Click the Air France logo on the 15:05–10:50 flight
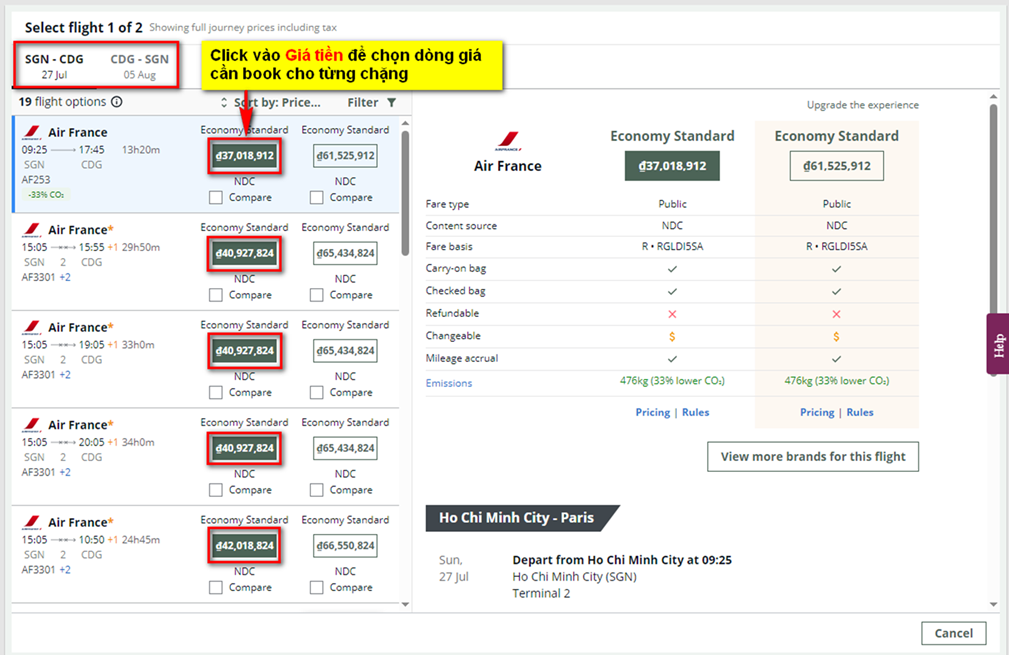 point(32,522)
